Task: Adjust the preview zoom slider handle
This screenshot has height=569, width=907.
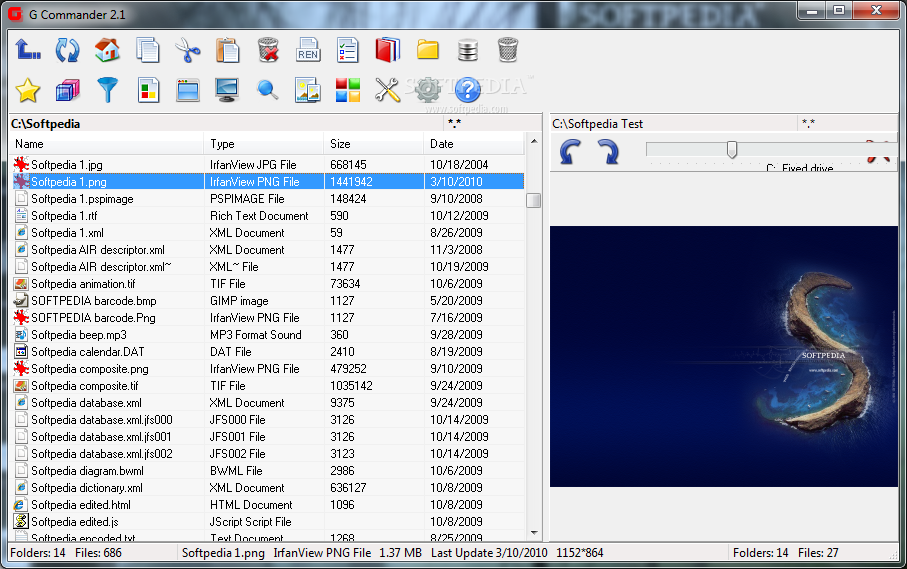Action: pyautogui.click(x=732, y=149)
